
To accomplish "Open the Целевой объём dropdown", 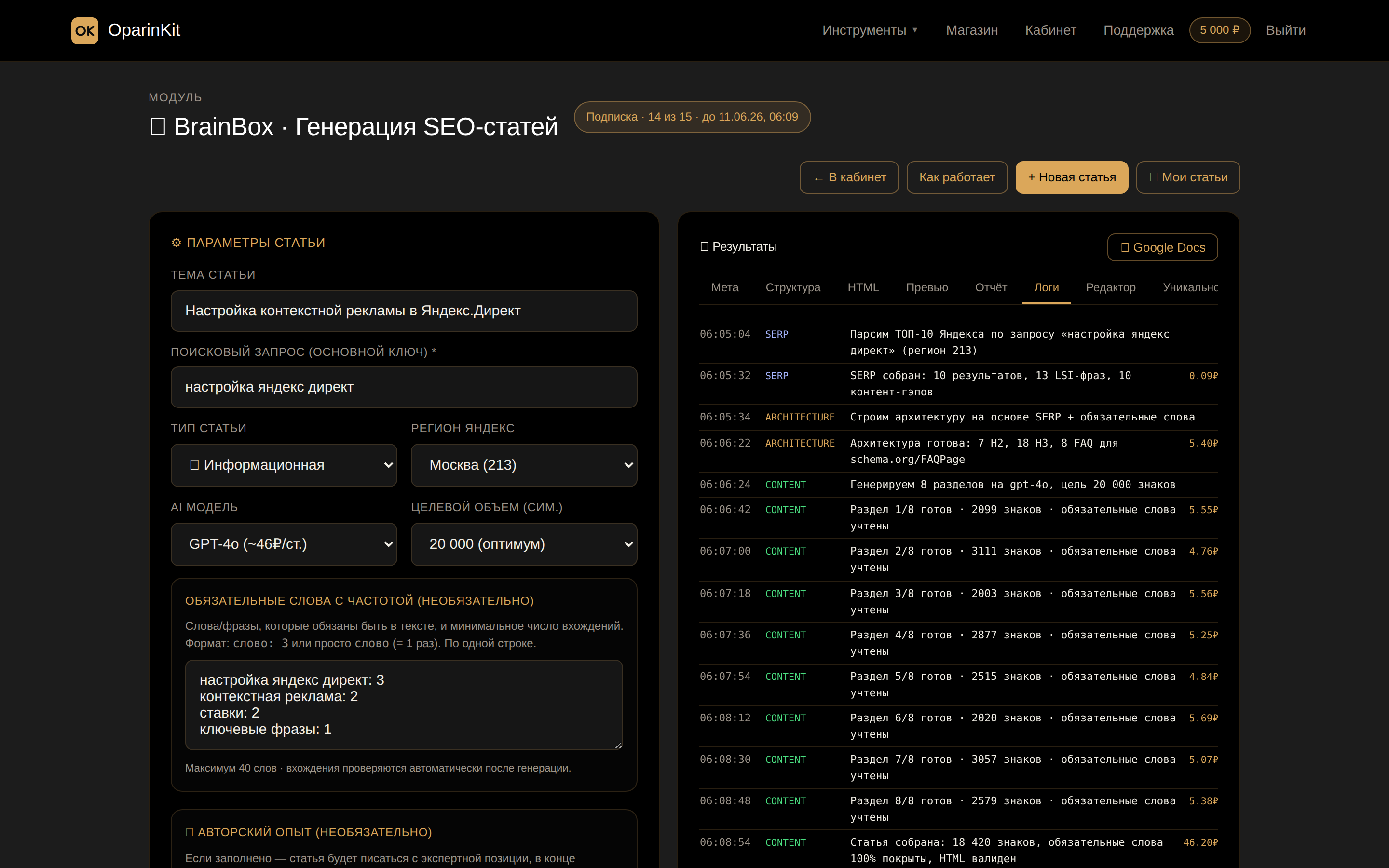I will [524, 544].
